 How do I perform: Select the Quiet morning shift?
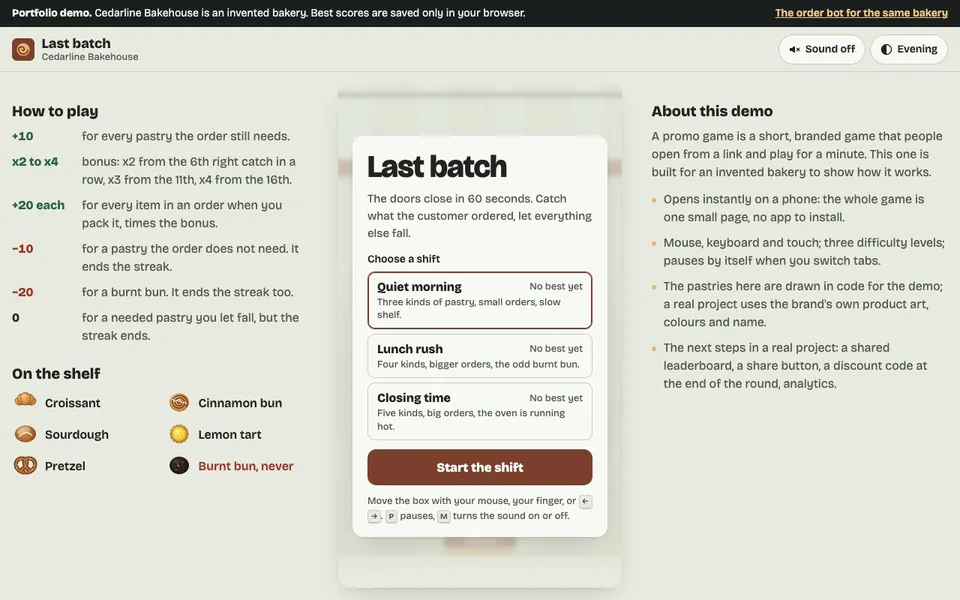479,300
